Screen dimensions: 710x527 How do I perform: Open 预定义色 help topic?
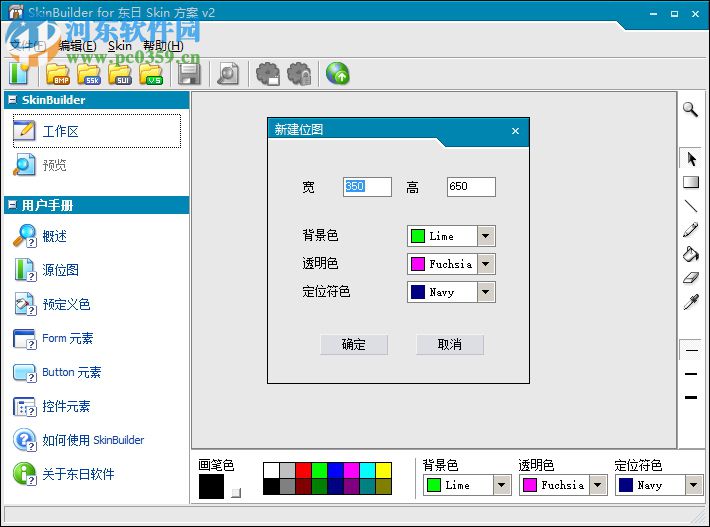click(52, 304)
